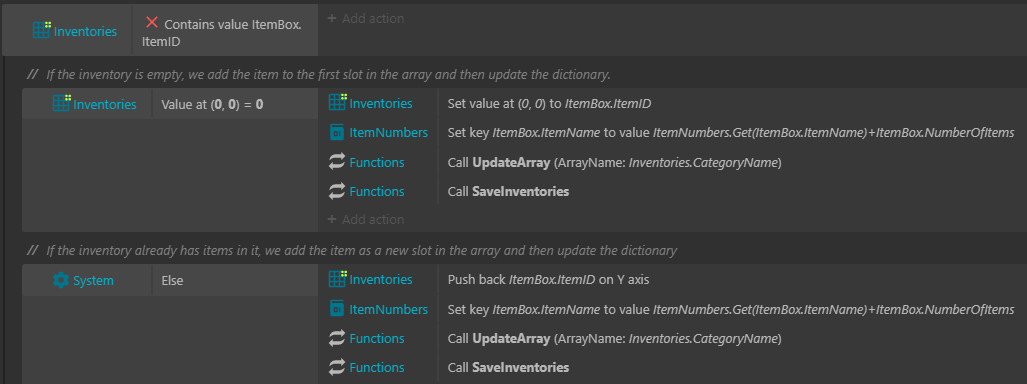Click System gear icon in Else condition
Screen dimensions: 1027x384
[x=61, y=280]
